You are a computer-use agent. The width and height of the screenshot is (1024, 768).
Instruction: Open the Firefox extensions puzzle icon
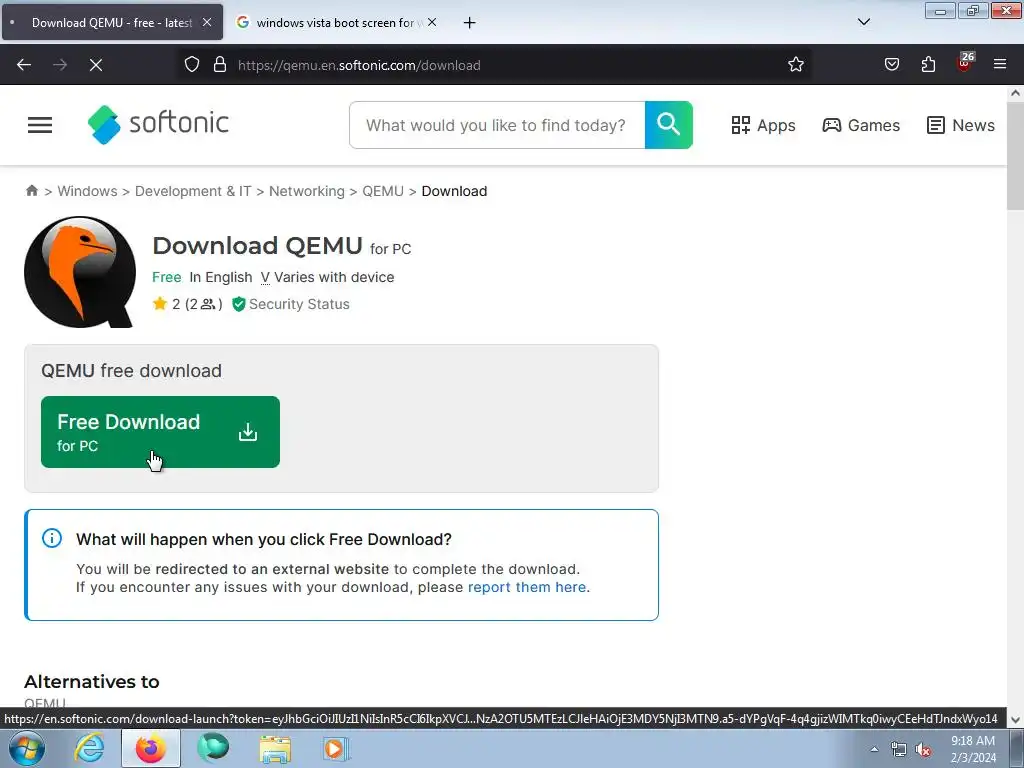(928, 64)
